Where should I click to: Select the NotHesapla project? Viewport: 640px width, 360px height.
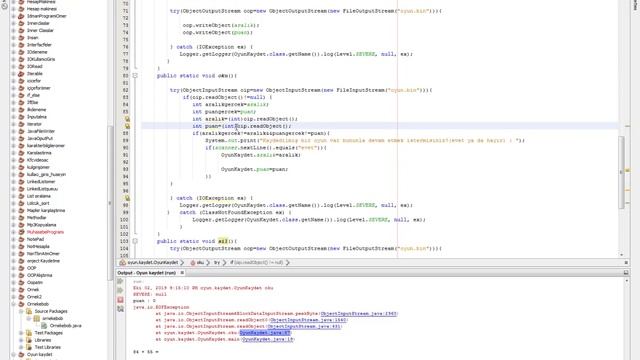(x=38, y=247)
